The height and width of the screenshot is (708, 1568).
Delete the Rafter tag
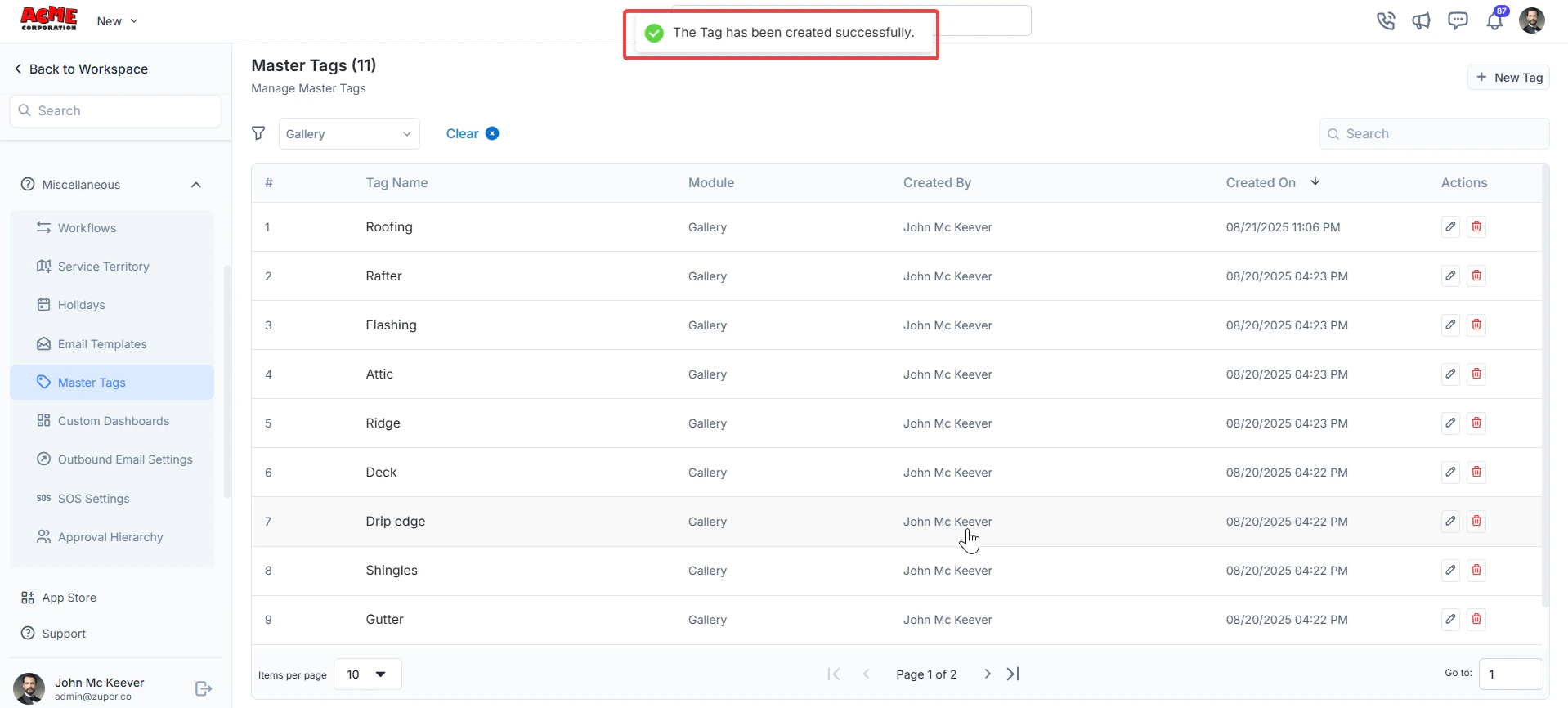pyautogui.click(x=1476, y=276)
